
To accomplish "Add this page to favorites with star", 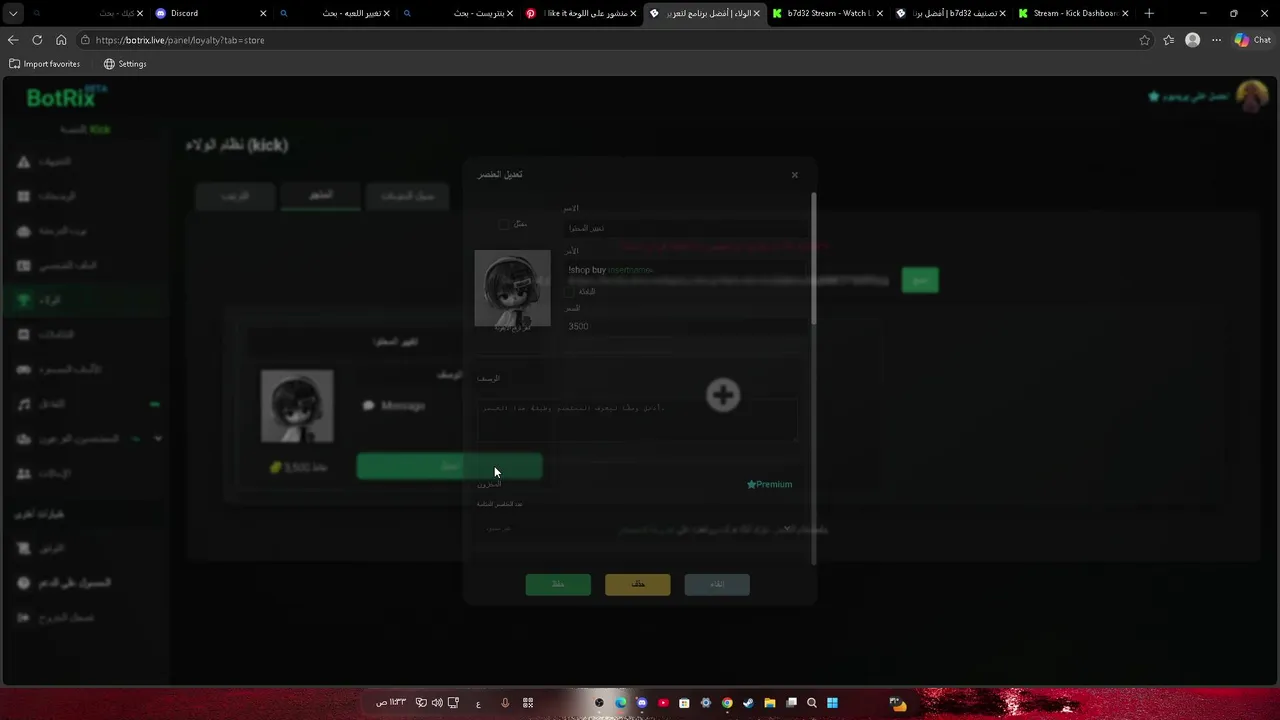I will click(1145, 40).
